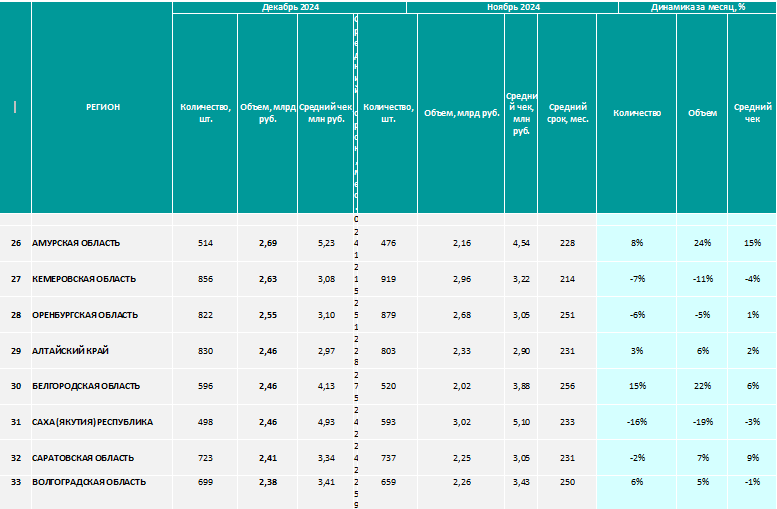Click the Декабрь 2024 header cell
The image size is (777, 509).
[290, 7]
